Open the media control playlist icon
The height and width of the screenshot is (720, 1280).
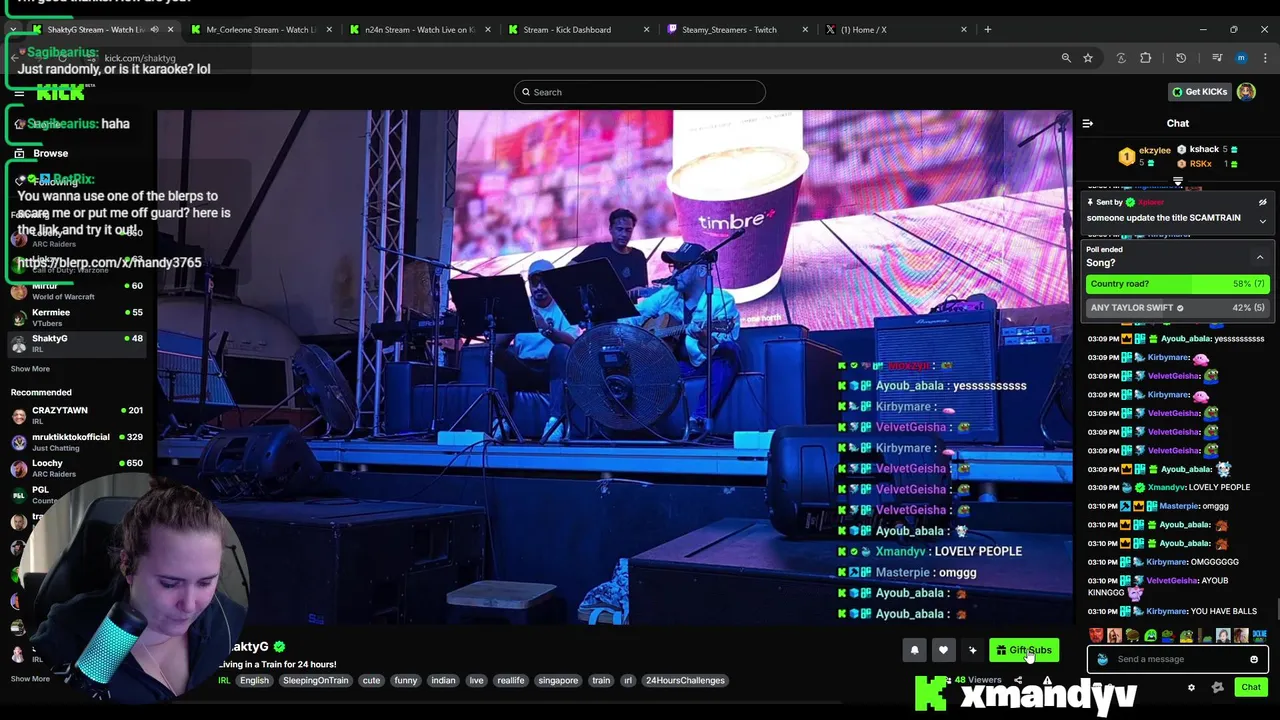coord(1217,58)
